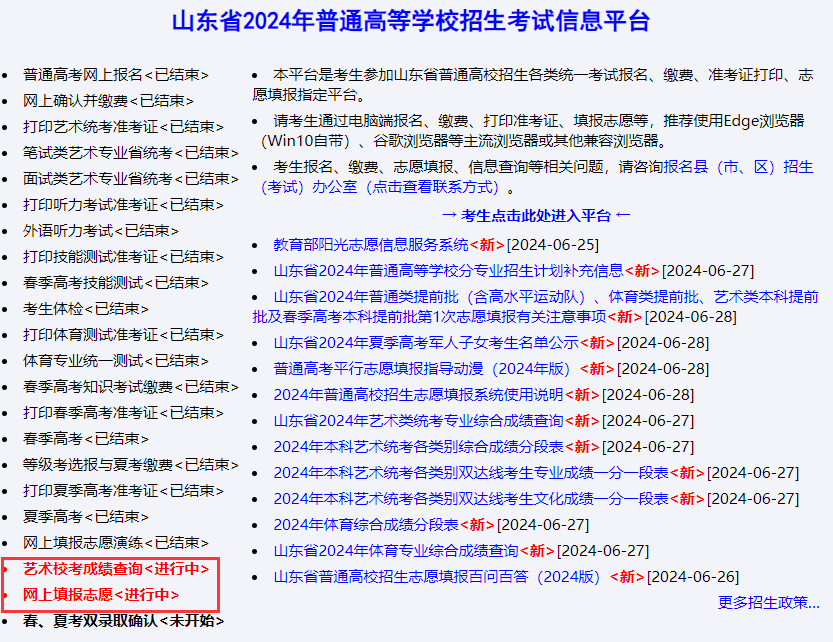
Task: Open 本科艺术统考各类别综合成绩分段表
Action: coord(419,447)
